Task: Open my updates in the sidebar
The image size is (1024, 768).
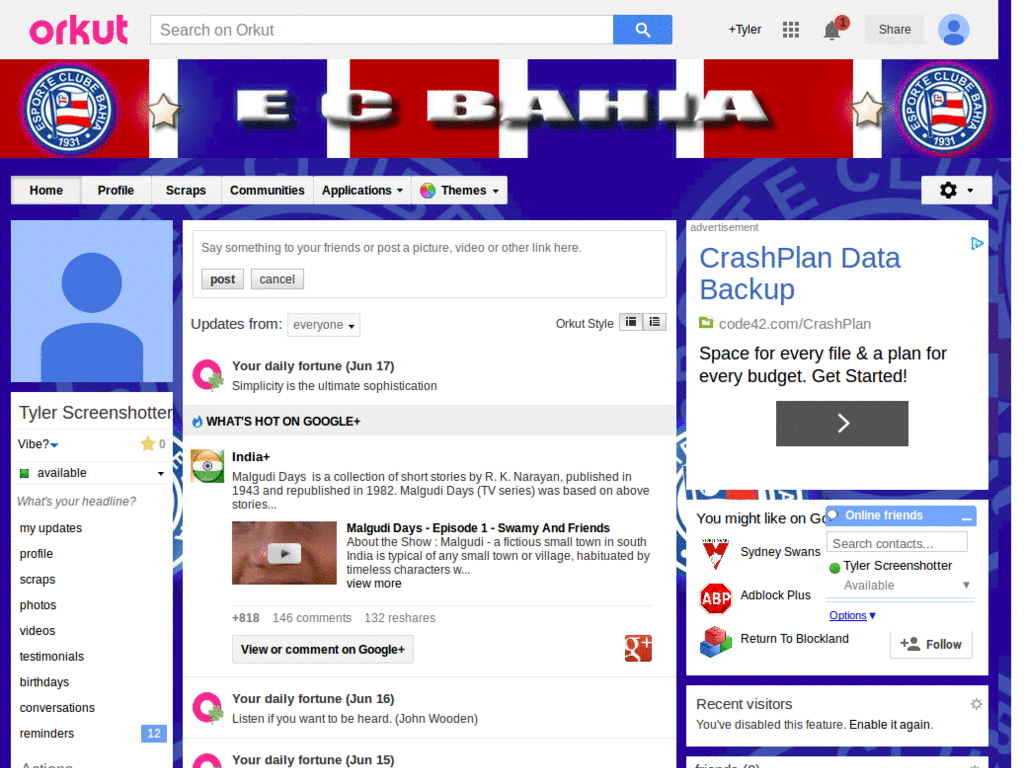Action: pyautogui.click(x=51, y=528)
